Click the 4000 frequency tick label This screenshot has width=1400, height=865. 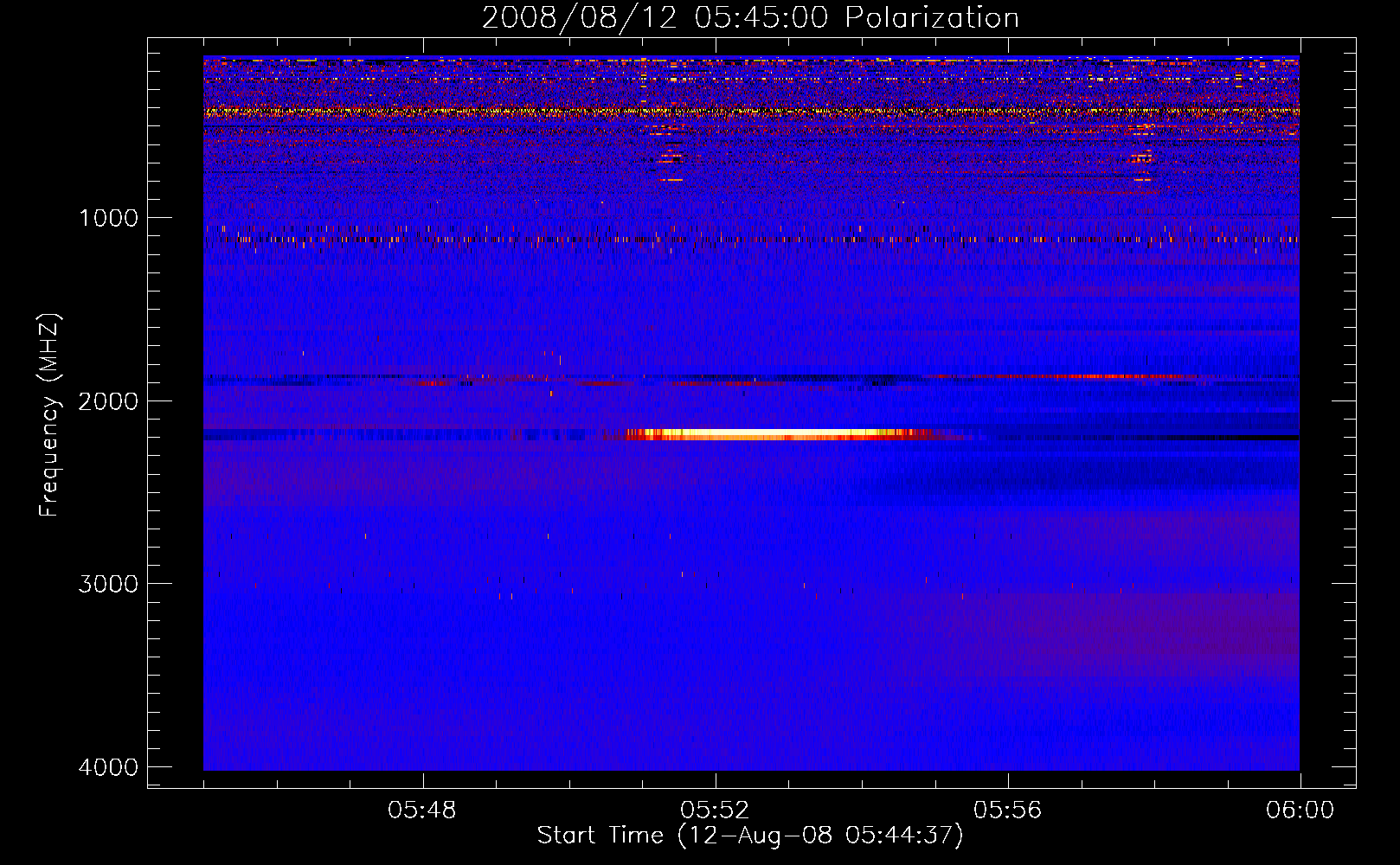pyautogui.click(x=108, y=766)
